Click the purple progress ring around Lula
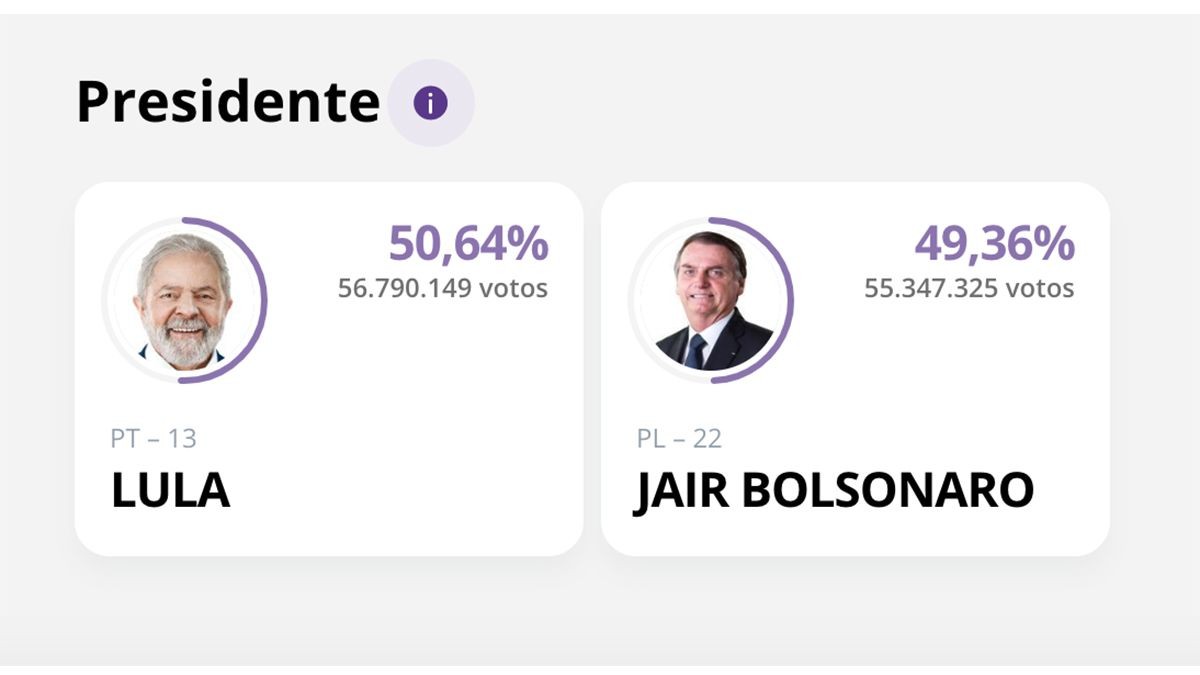1200x675 pixels. coord(265,300)
